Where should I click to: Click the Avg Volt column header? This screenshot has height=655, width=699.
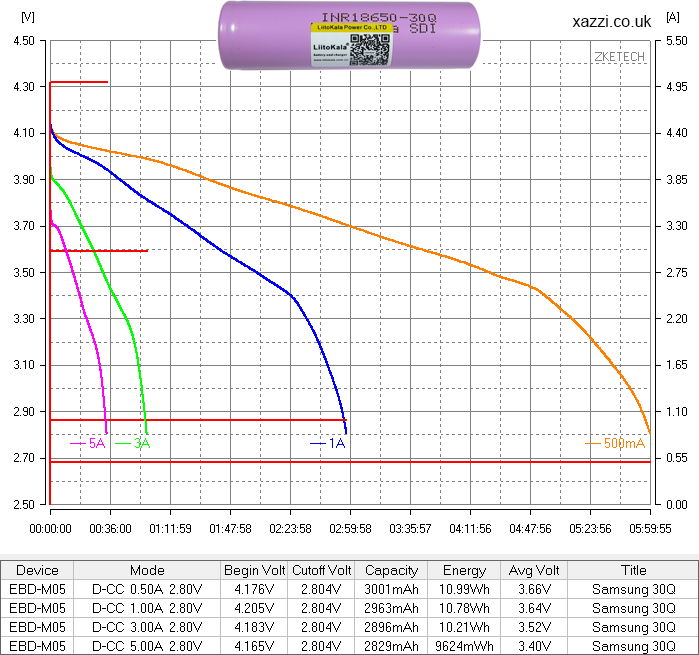[534, 570]
